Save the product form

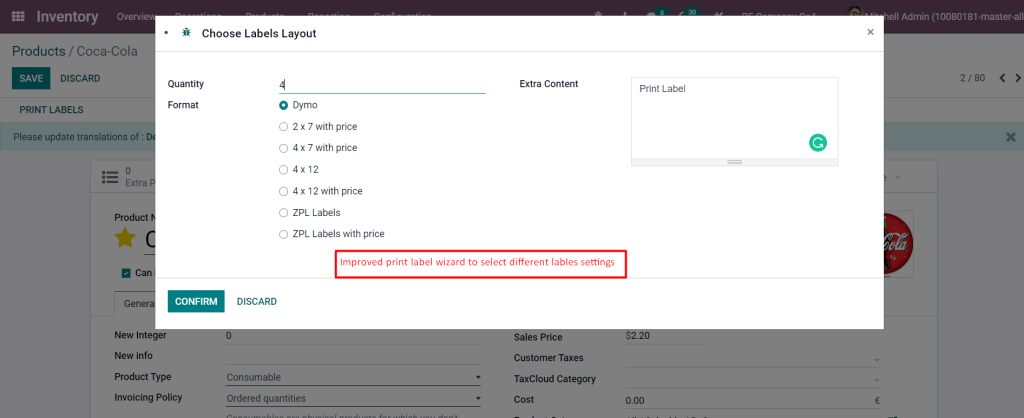click(31, 78)
